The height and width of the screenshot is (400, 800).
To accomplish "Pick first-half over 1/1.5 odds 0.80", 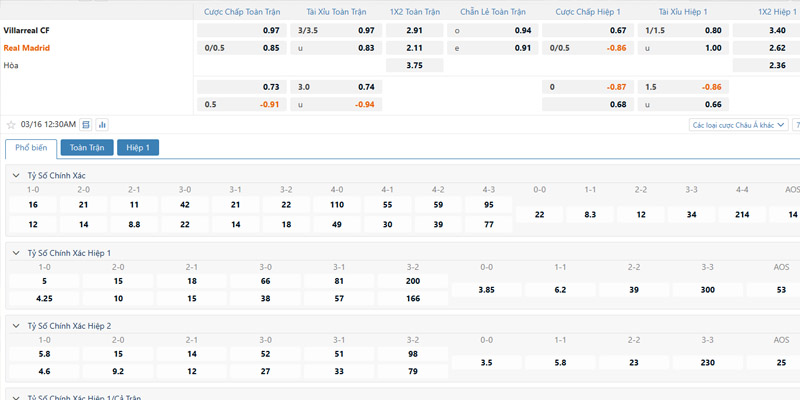I will (x=683, y=31).
